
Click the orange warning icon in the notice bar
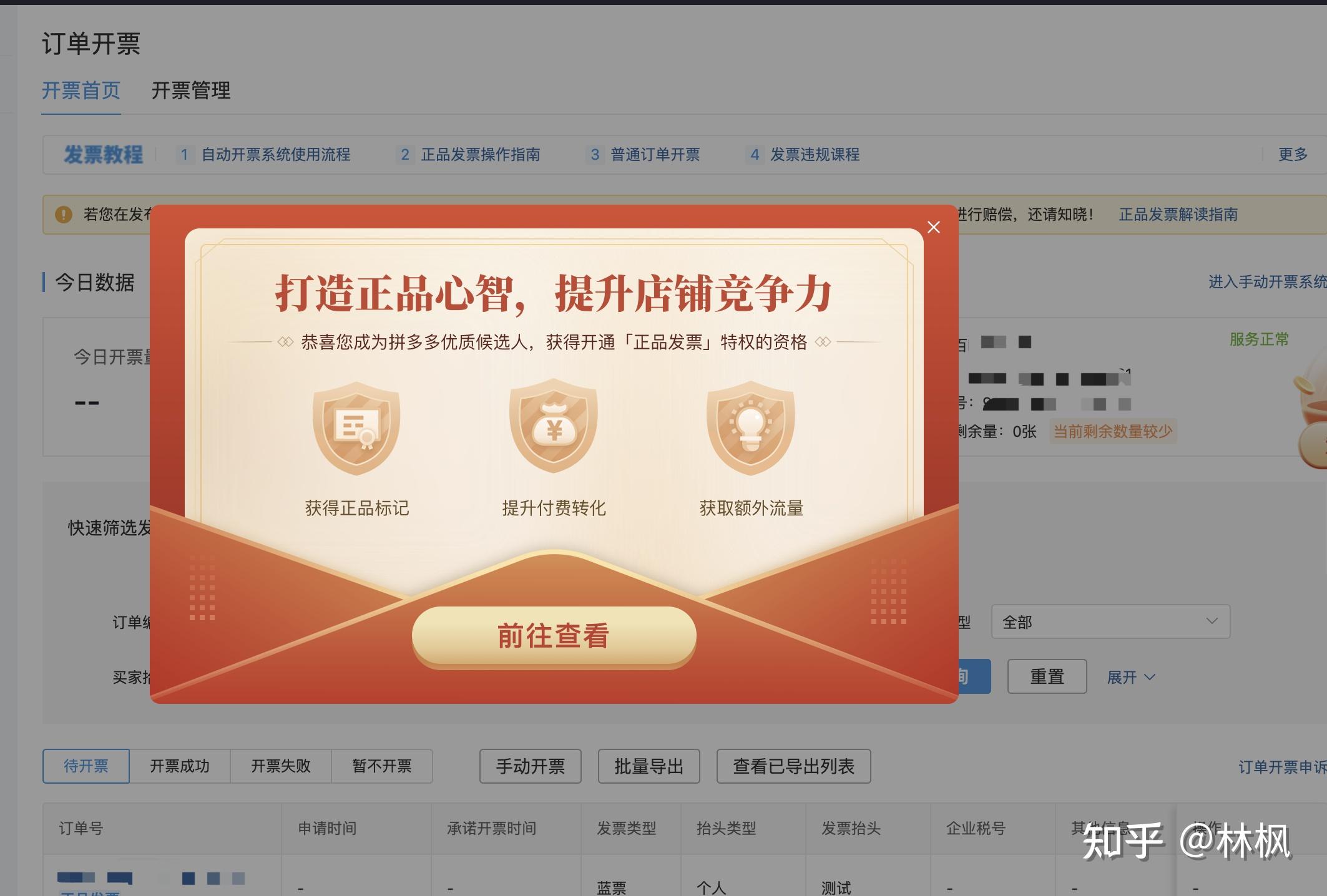point(64,215)
